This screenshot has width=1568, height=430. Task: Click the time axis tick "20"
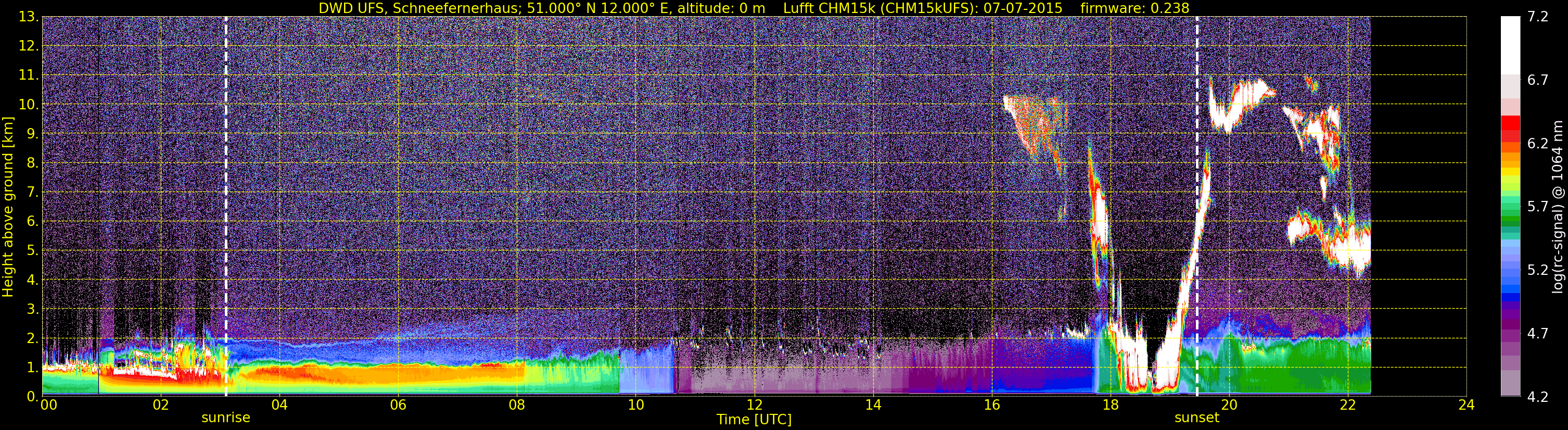(x=1229, y=405)
